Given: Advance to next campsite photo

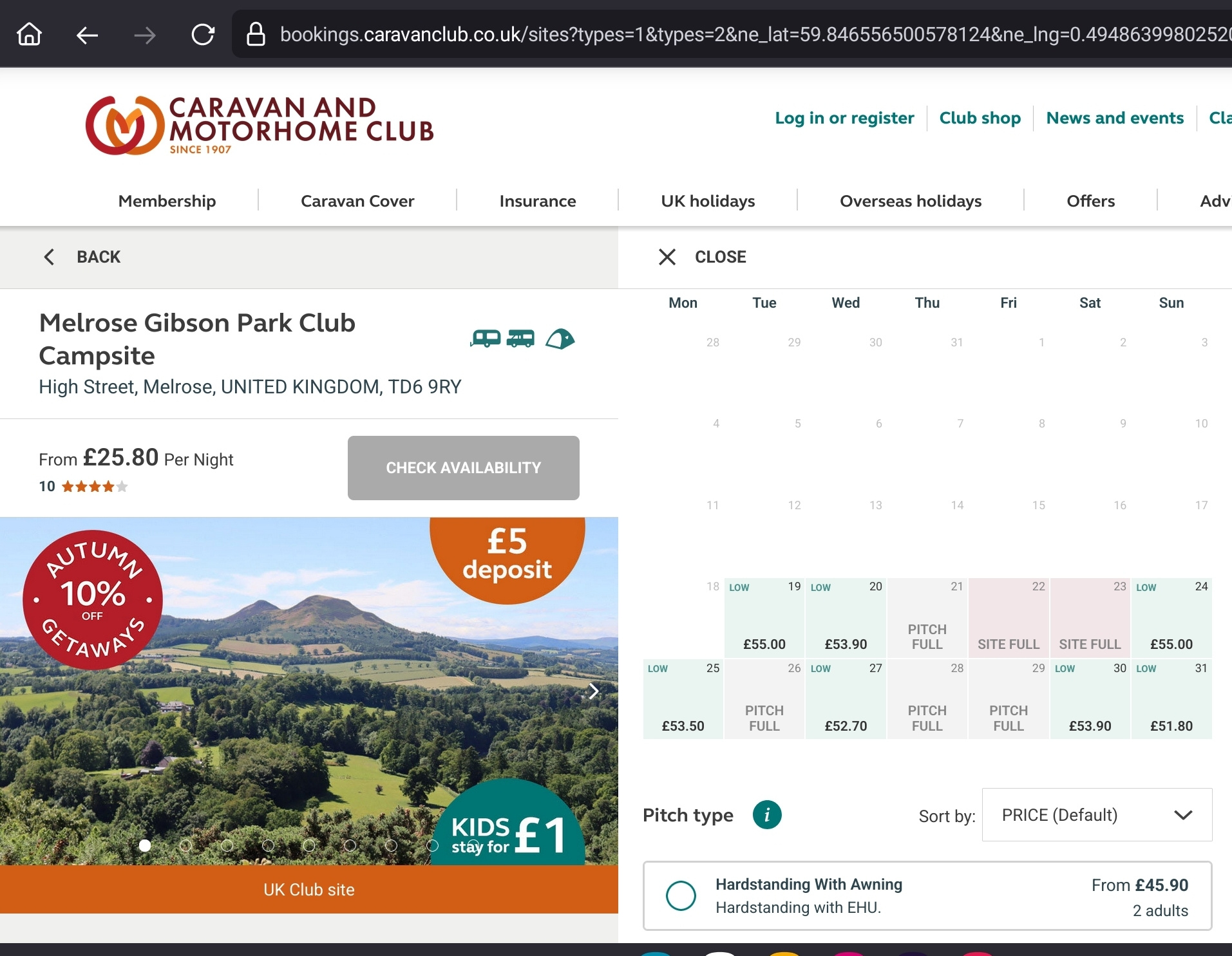Looking at the screenshot, I should 594,691.
